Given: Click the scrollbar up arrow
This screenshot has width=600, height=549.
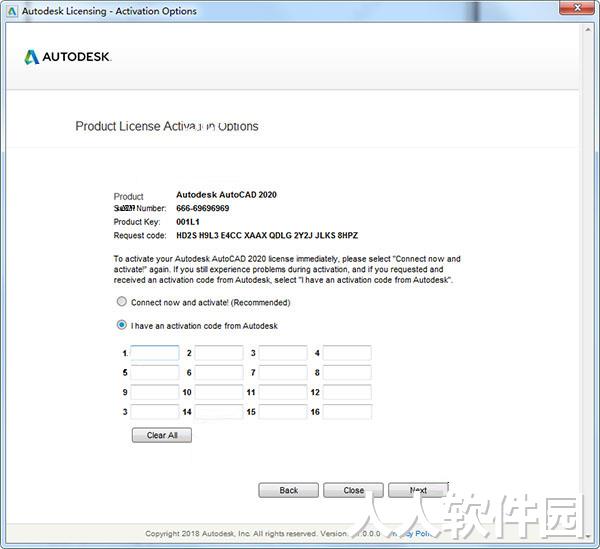Looking at the screenshot, I should click(588, 29).
